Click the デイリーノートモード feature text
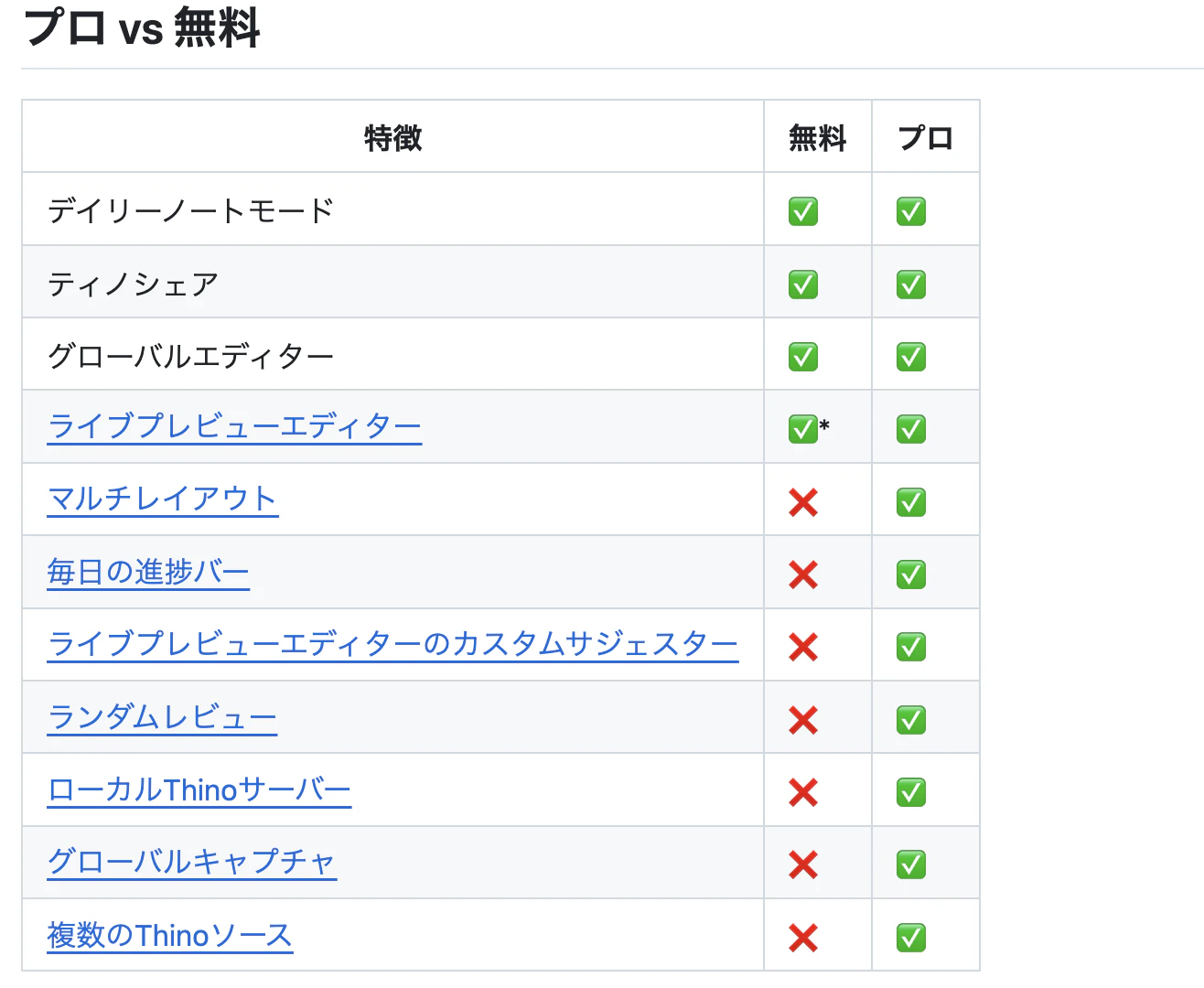 point(191,211)
